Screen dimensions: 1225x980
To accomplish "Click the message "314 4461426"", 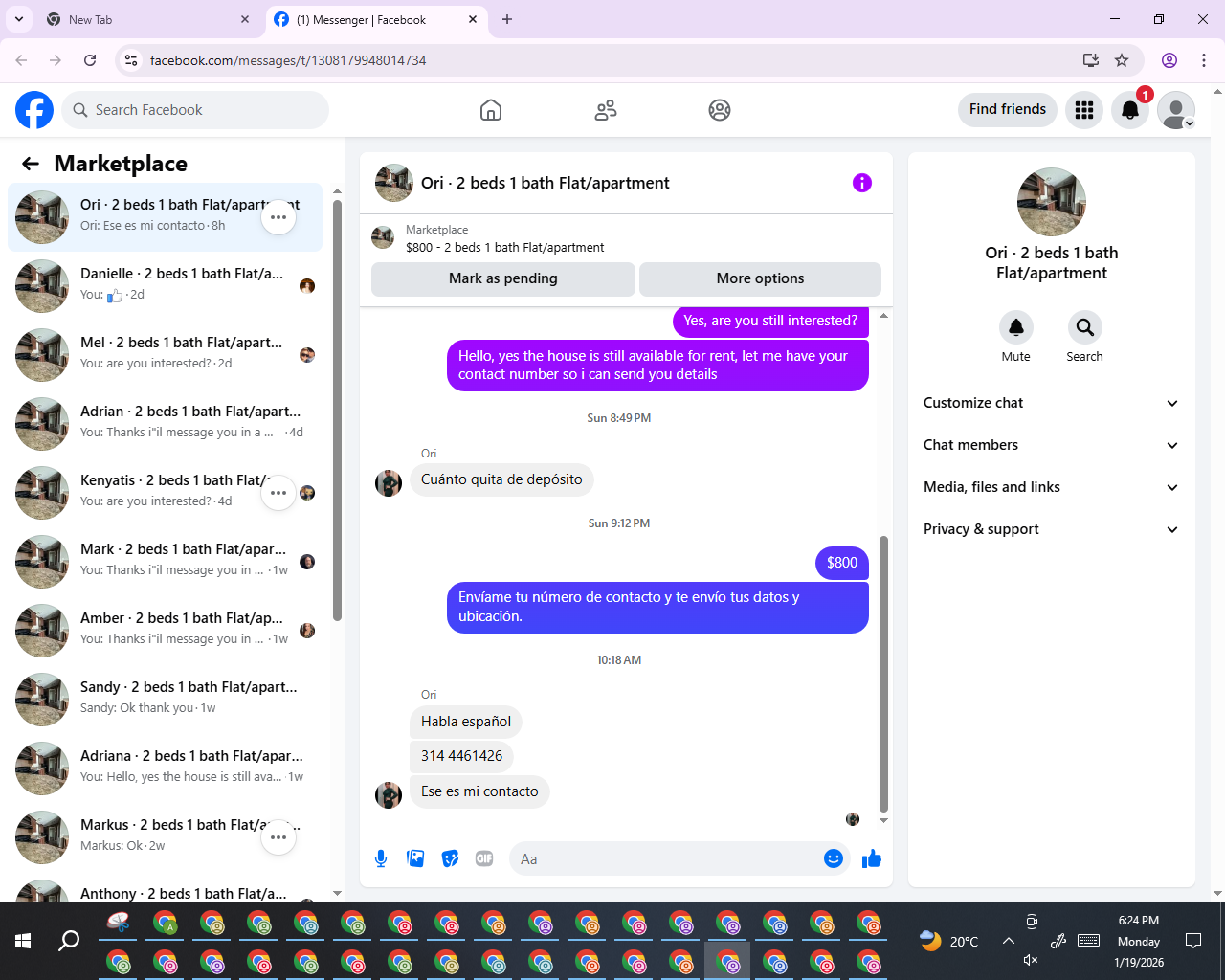I will (462, 756).
